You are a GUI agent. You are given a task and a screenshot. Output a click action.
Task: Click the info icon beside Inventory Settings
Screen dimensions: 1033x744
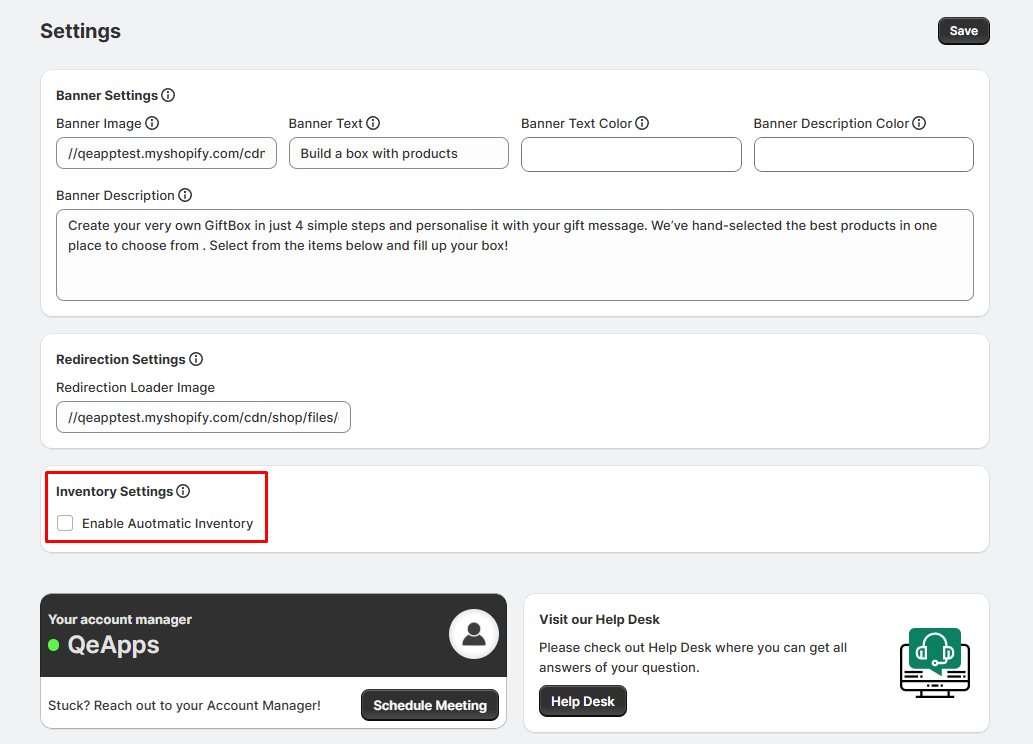click(183, 491)
